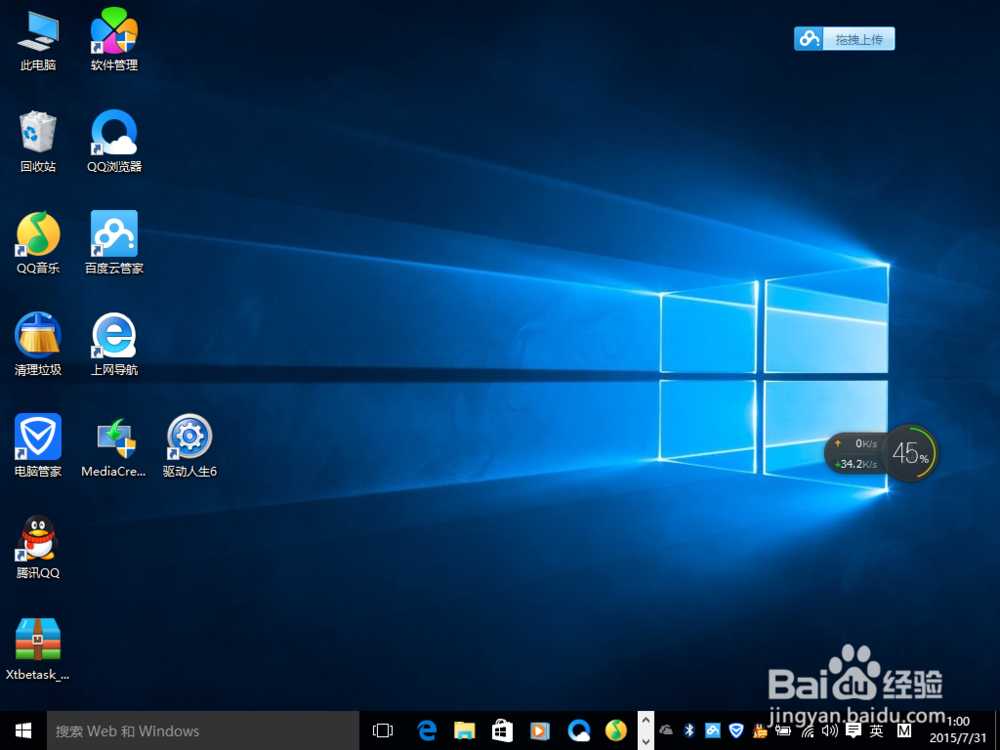Click the Bluetooth tray icon

click(x=689, y=730)
